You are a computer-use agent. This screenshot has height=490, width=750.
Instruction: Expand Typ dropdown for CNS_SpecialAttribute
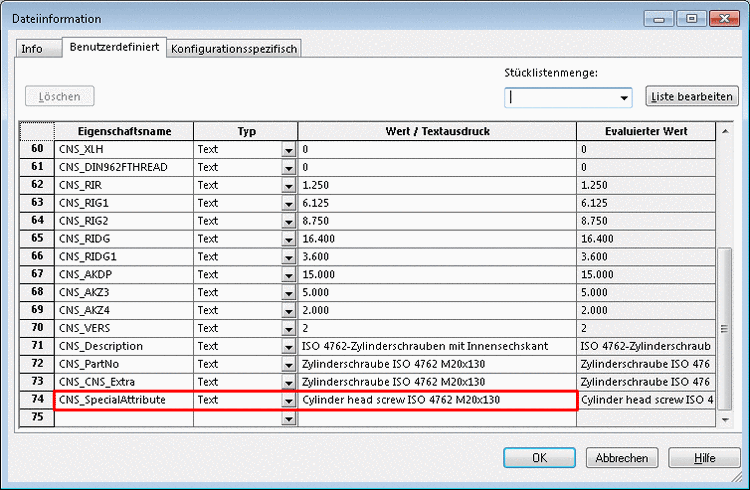pos(288,400)
